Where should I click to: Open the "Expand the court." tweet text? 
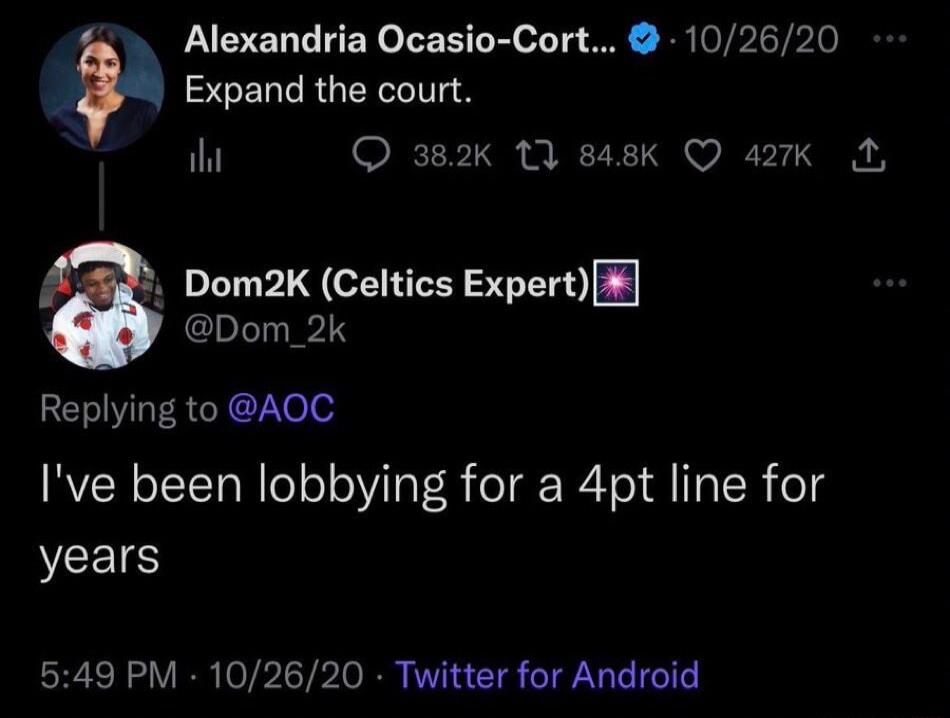328,92
